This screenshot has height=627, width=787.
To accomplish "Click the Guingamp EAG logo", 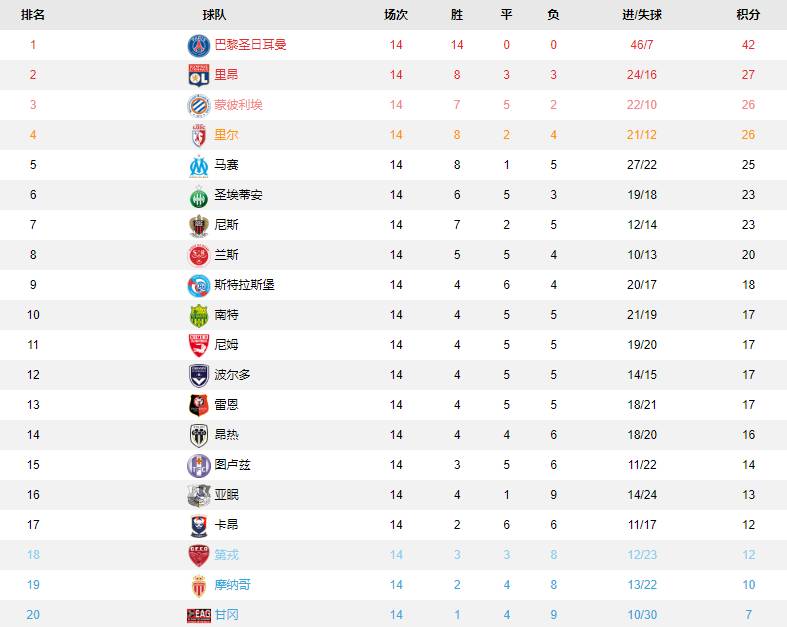I will tap(199, 615).
